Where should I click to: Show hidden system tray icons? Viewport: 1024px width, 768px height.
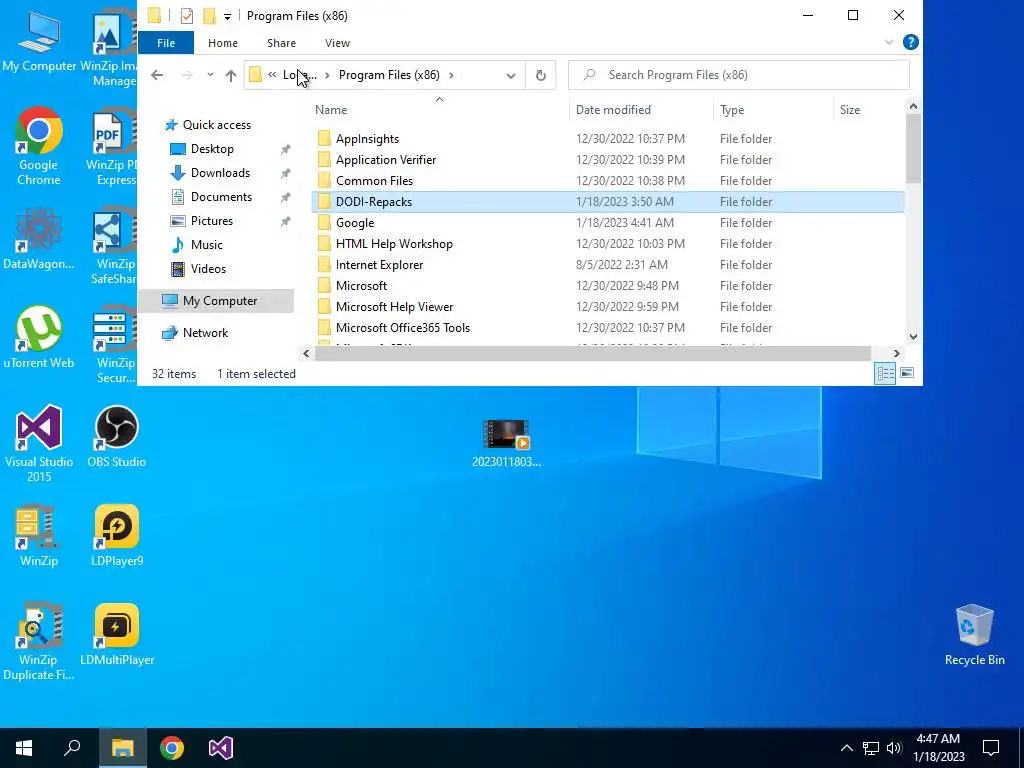tap(846, 748)
